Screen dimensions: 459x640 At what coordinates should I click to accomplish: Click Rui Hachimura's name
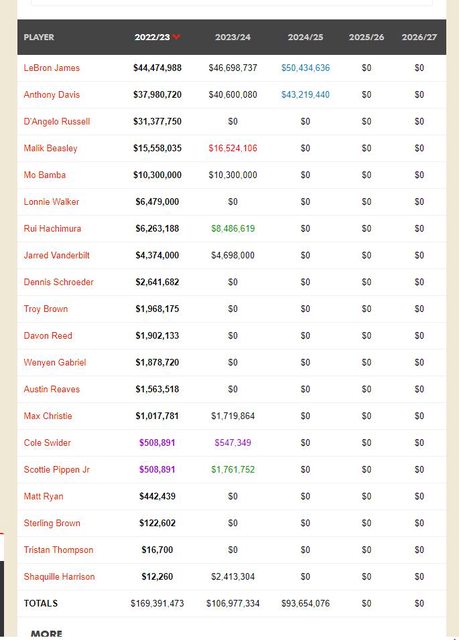tap(52, 229)
